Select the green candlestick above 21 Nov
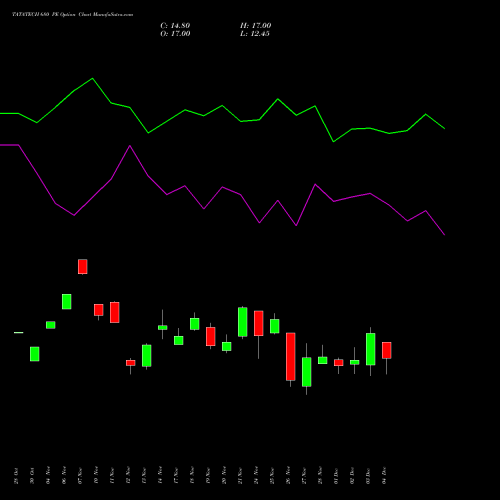 click(x=243, y=322)
